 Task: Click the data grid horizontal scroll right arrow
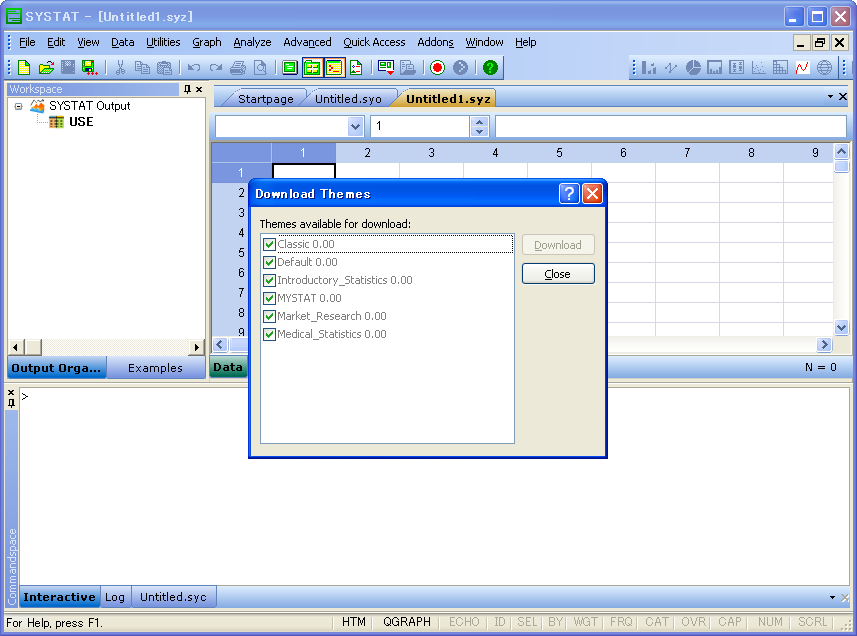pyautogui.click(x=824, y=344)
